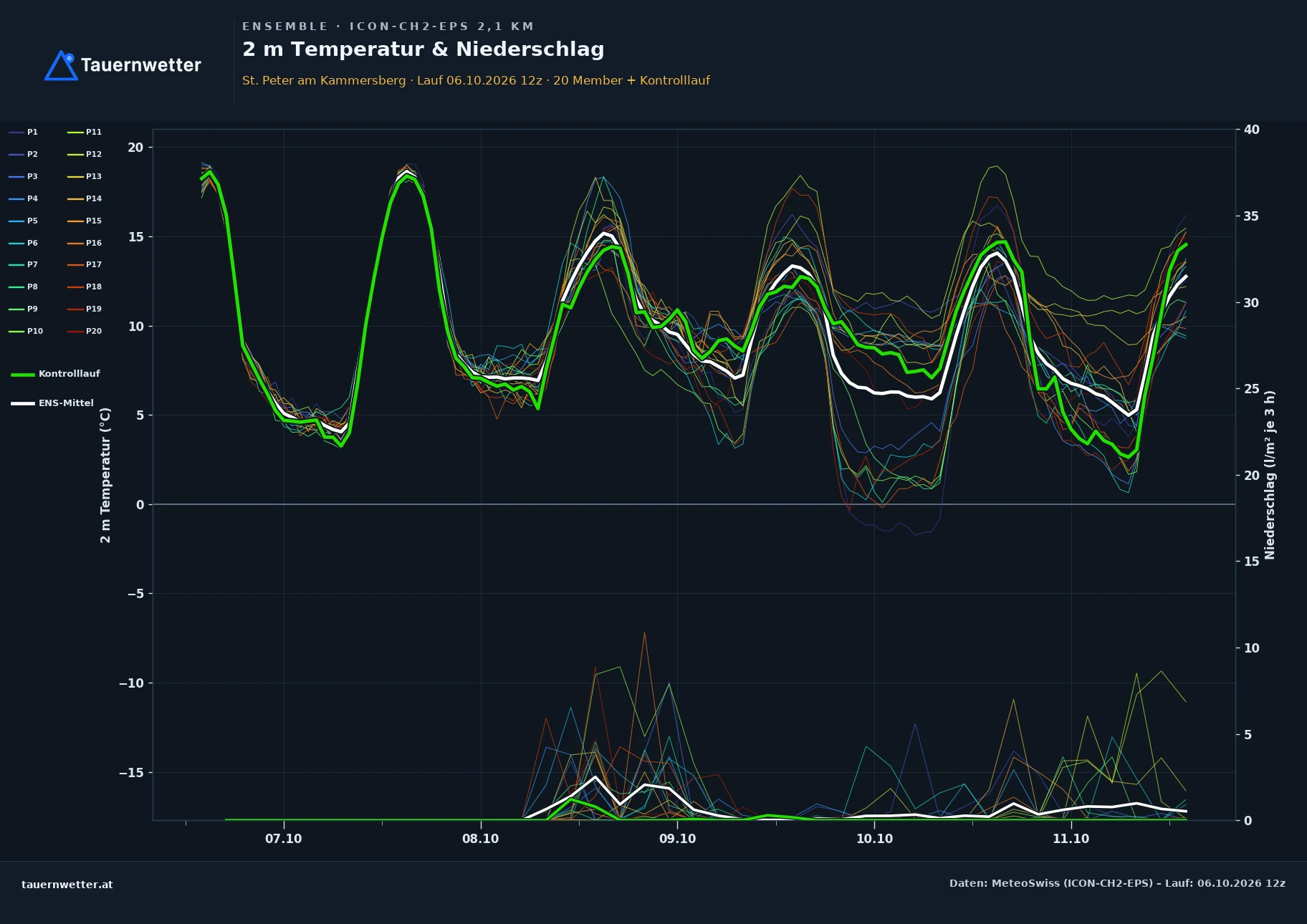Pick the P6 legend entry
The height and width of the screenshot is (924, 1307).
tap(23, 243)
